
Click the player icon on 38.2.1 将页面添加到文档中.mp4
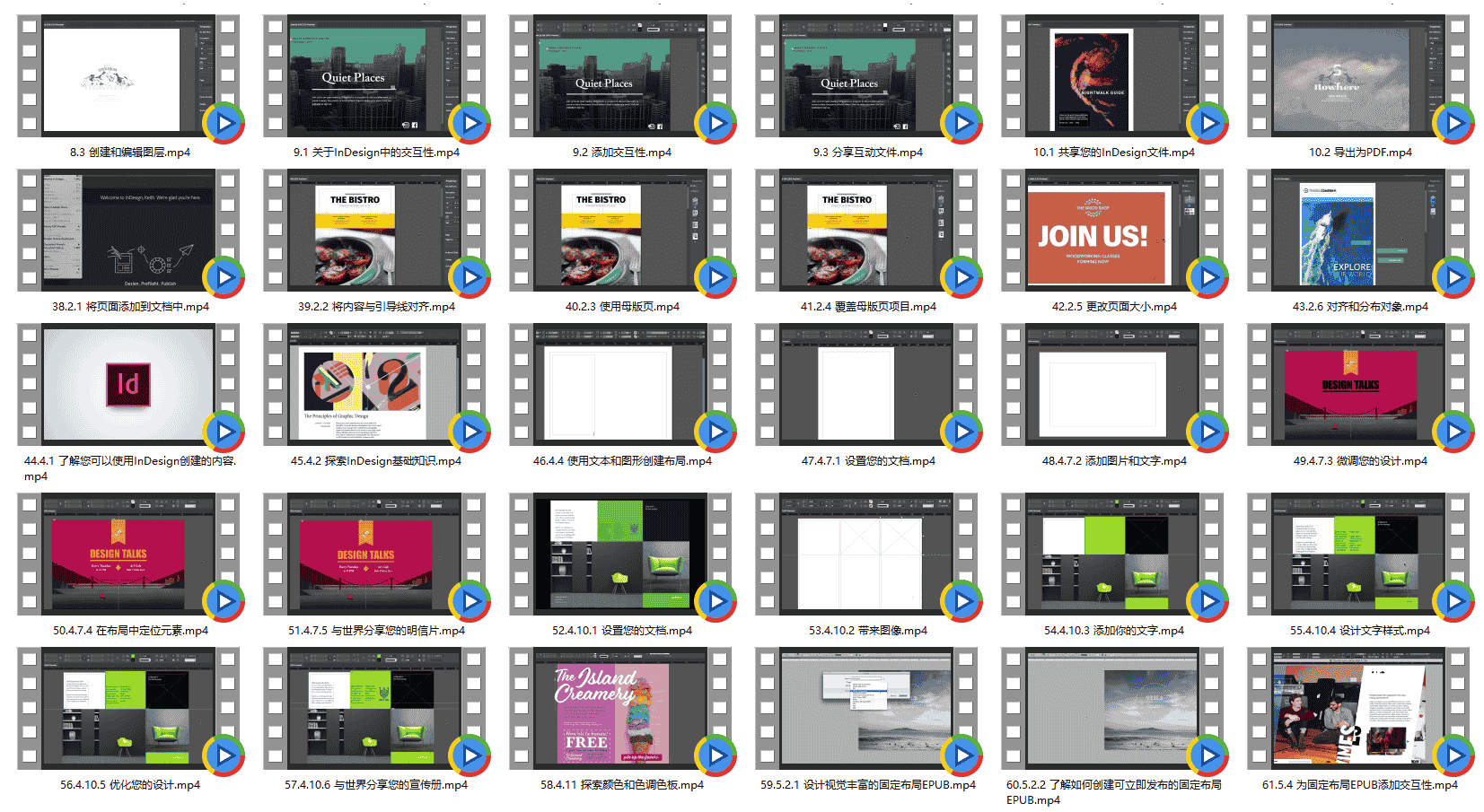pos(224,277)
